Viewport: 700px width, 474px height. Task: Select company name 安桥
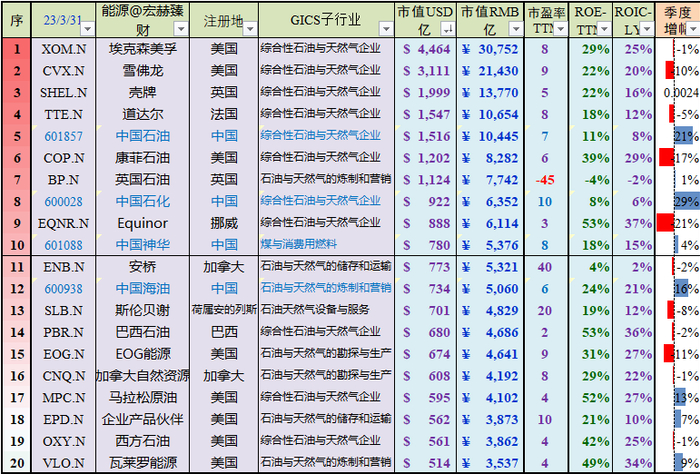tap(142, 267)
